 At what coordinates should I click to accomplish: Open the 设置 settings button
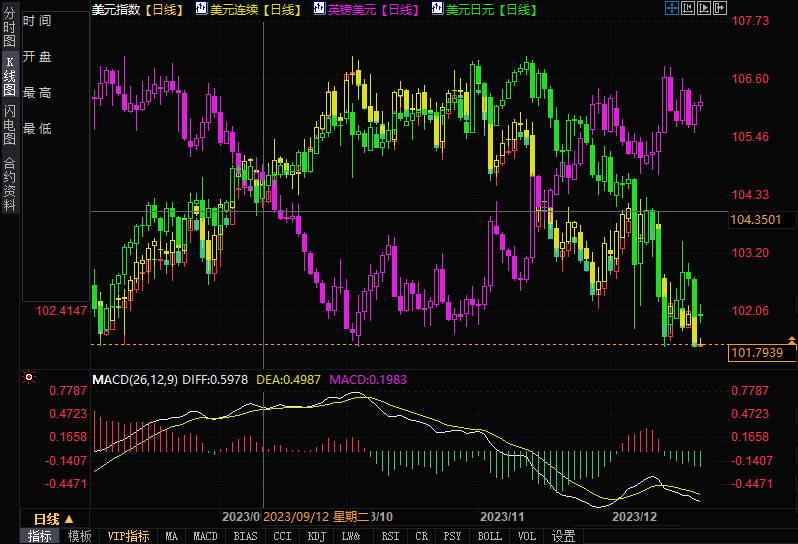(x=563, y=536)
